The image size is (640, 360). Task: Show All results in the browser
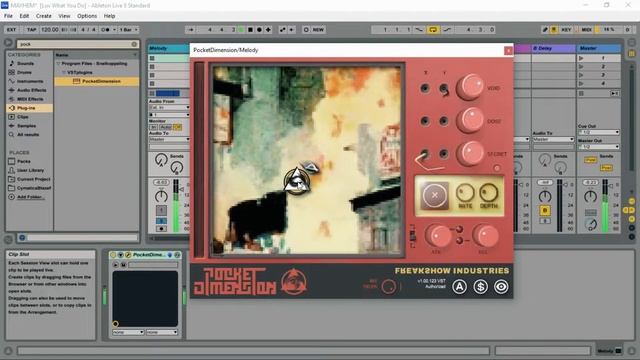28,135
